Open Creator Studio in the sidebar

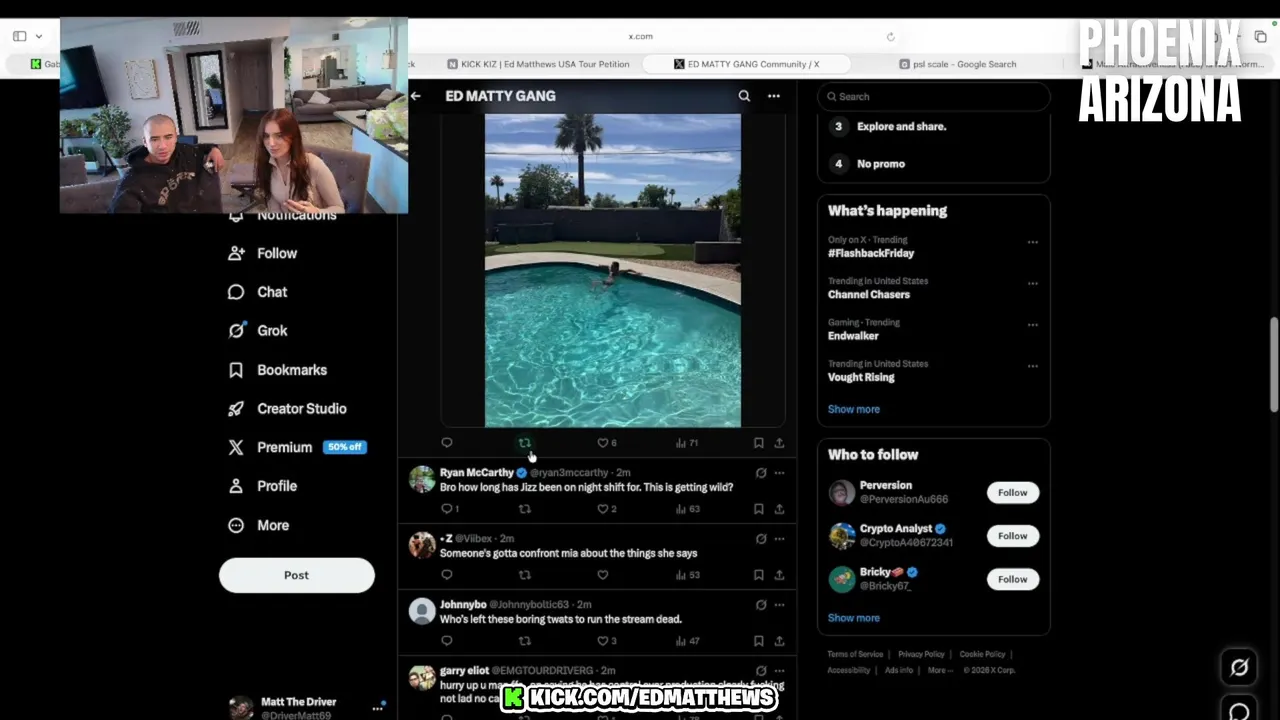(287, 409)
